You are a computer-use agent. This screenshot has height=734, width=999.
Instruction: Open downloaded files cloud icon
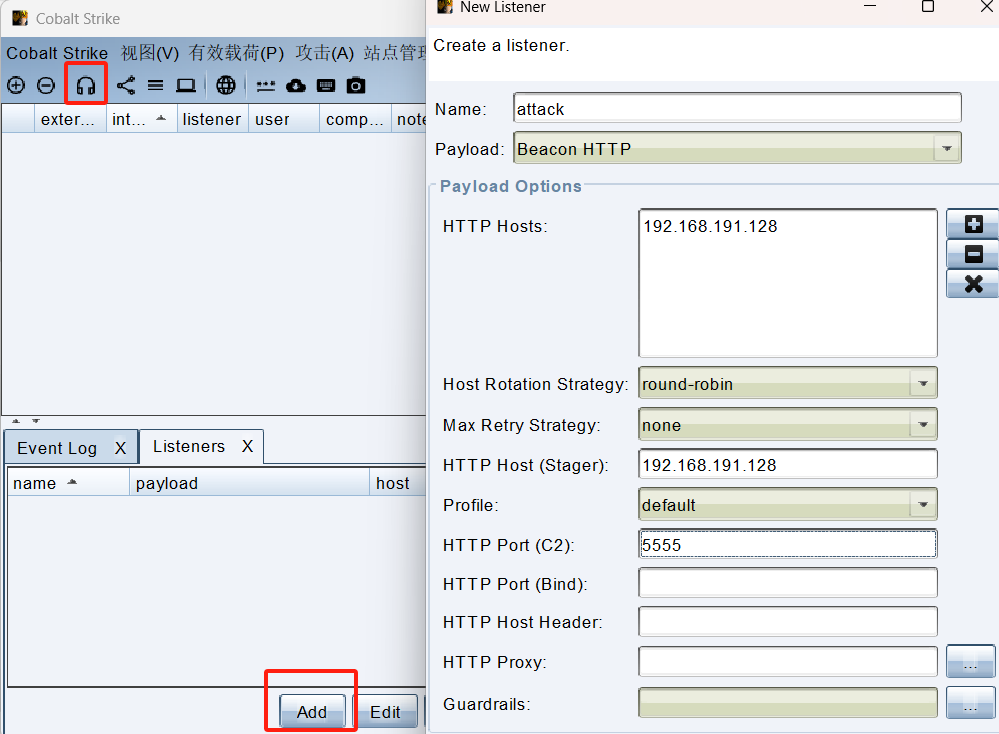(x=296, y=85)
